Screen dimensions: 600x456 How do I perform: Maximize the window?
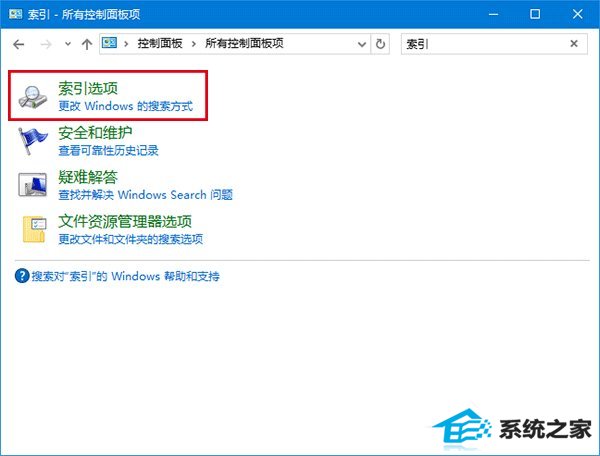click(x=535, y=14)
